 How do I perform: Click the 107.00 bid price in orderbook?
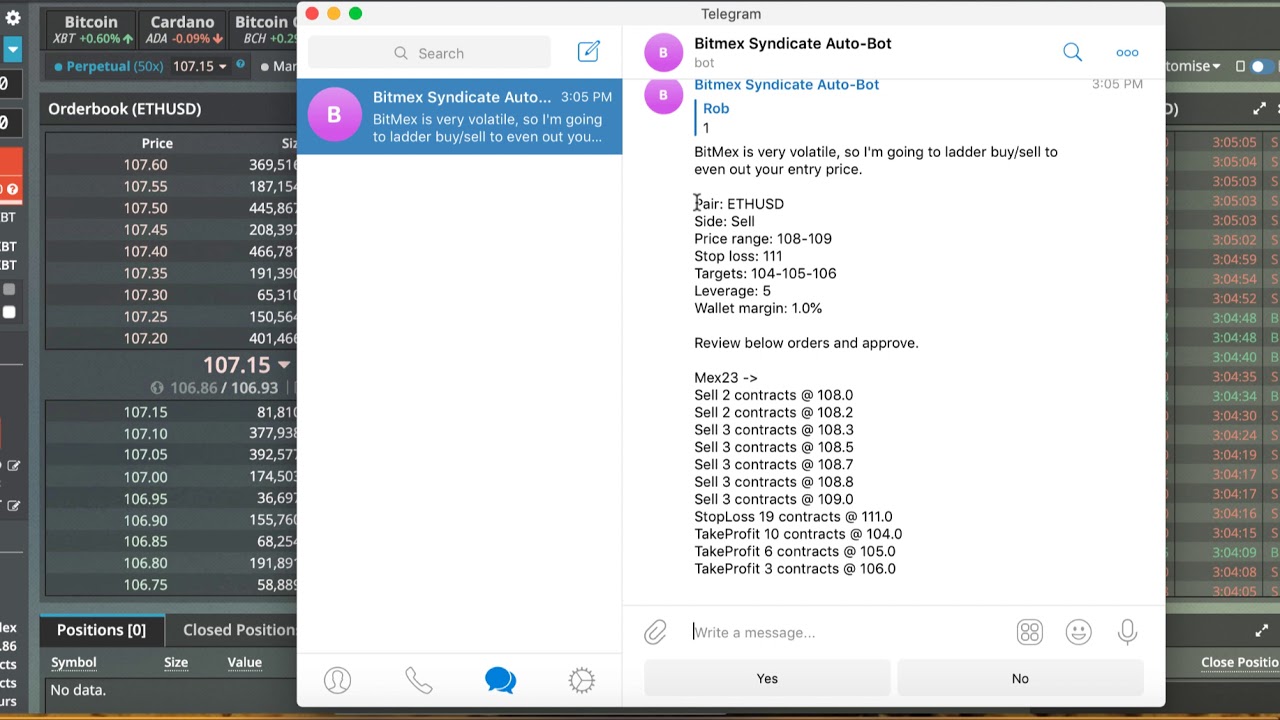click(x=146, y=477)
